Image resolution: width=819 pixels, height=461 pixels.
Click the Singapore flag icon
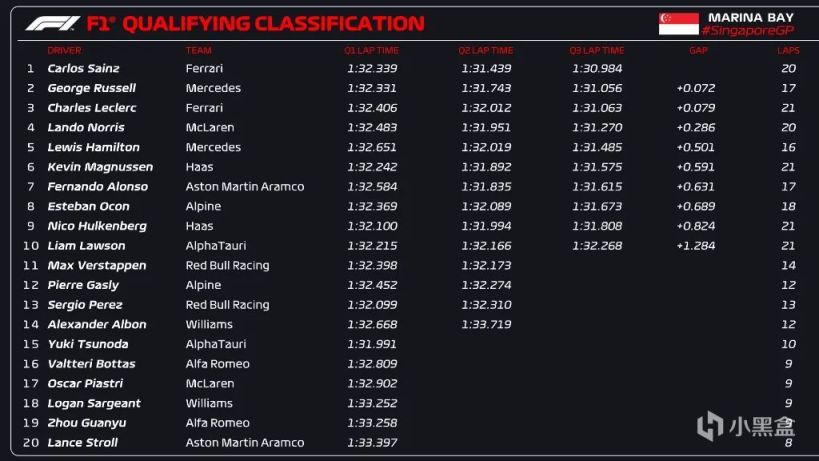click(678, 24)
